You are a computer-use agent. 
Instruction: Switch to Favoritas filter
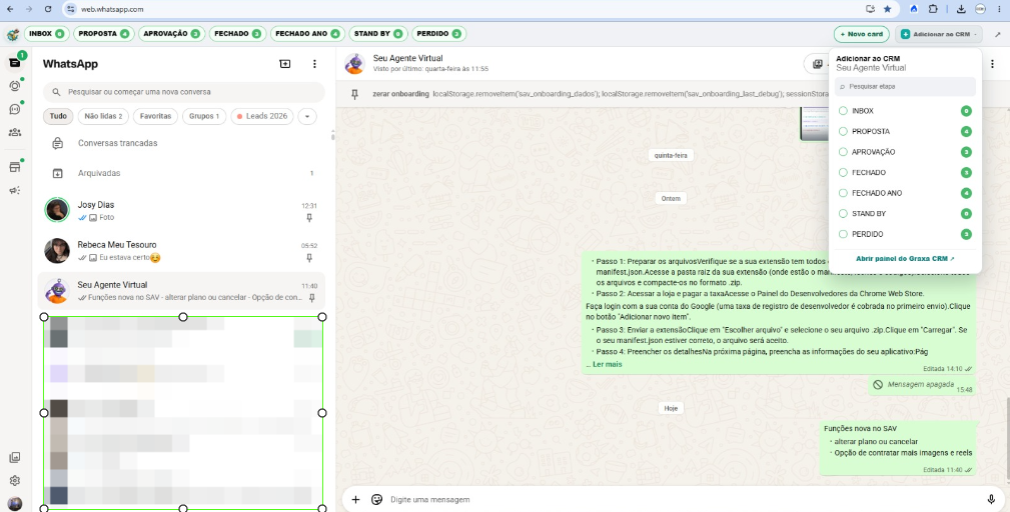155,117
